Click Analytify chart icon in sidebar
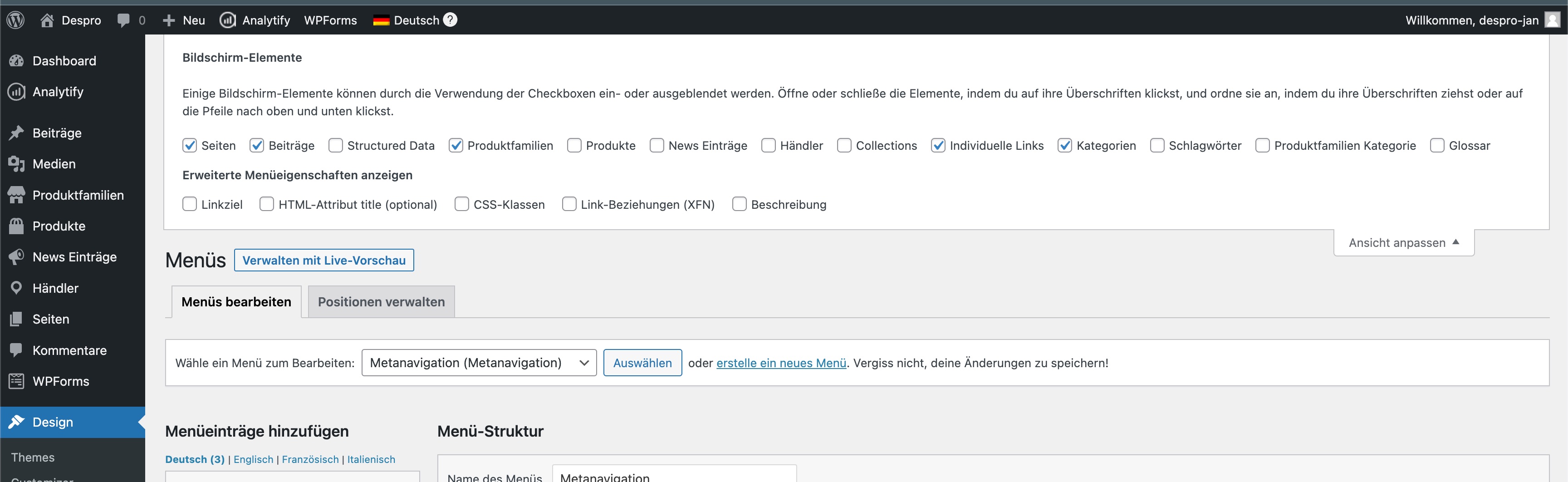1568x482 pixels. tap(16, 92)
